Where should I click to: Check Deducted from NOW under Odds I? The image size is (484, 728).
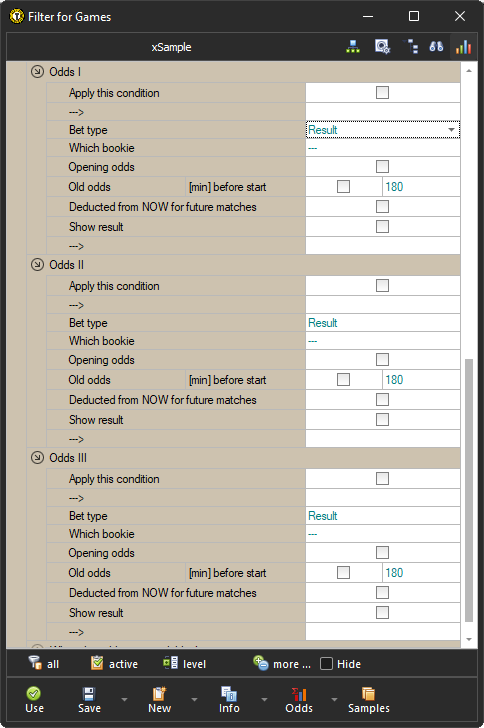382,207
